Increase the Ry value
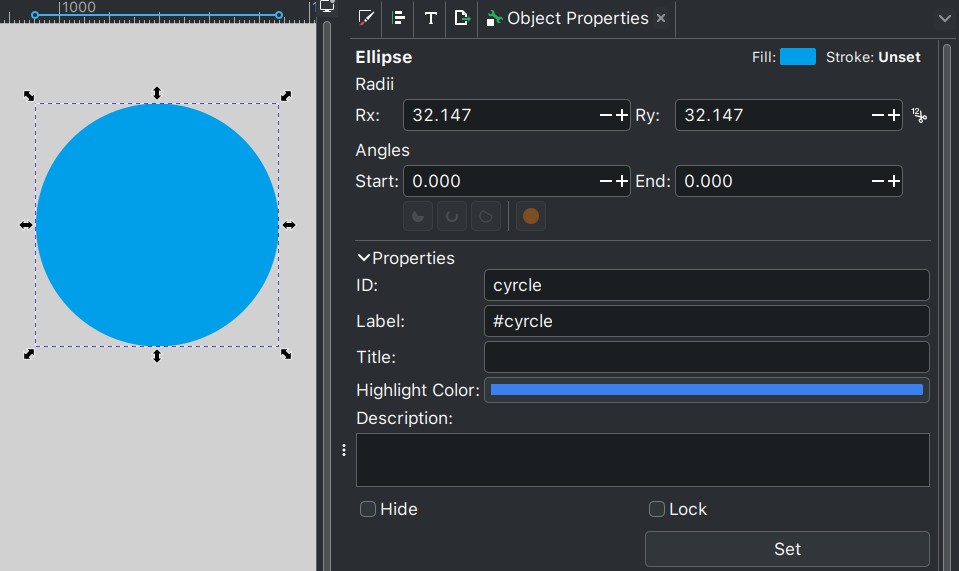The height and width of the screenshot is (571, 959). coord(894,115)
